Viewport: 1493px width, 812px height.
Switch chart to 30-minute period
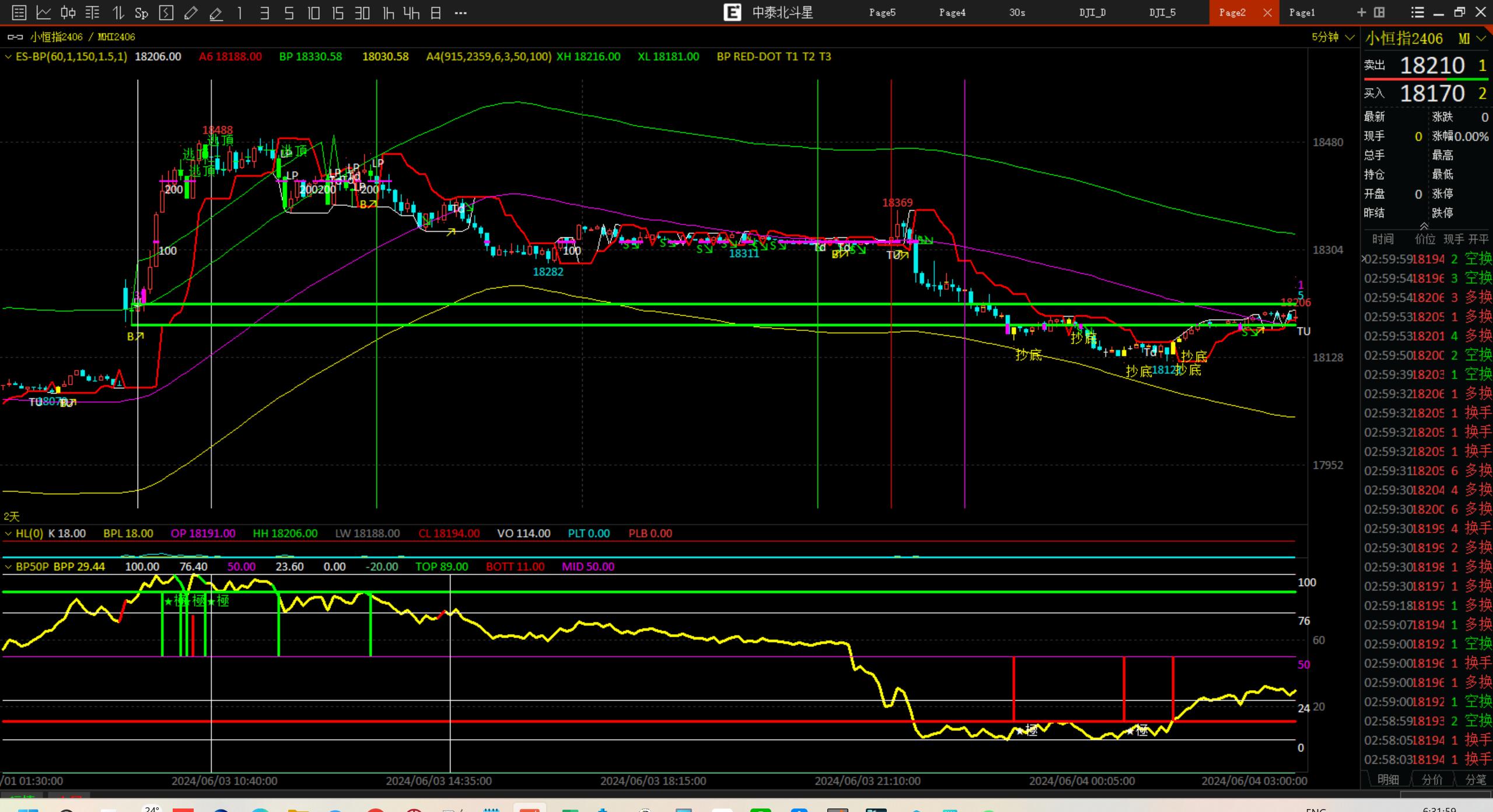(x=362, y=12)
